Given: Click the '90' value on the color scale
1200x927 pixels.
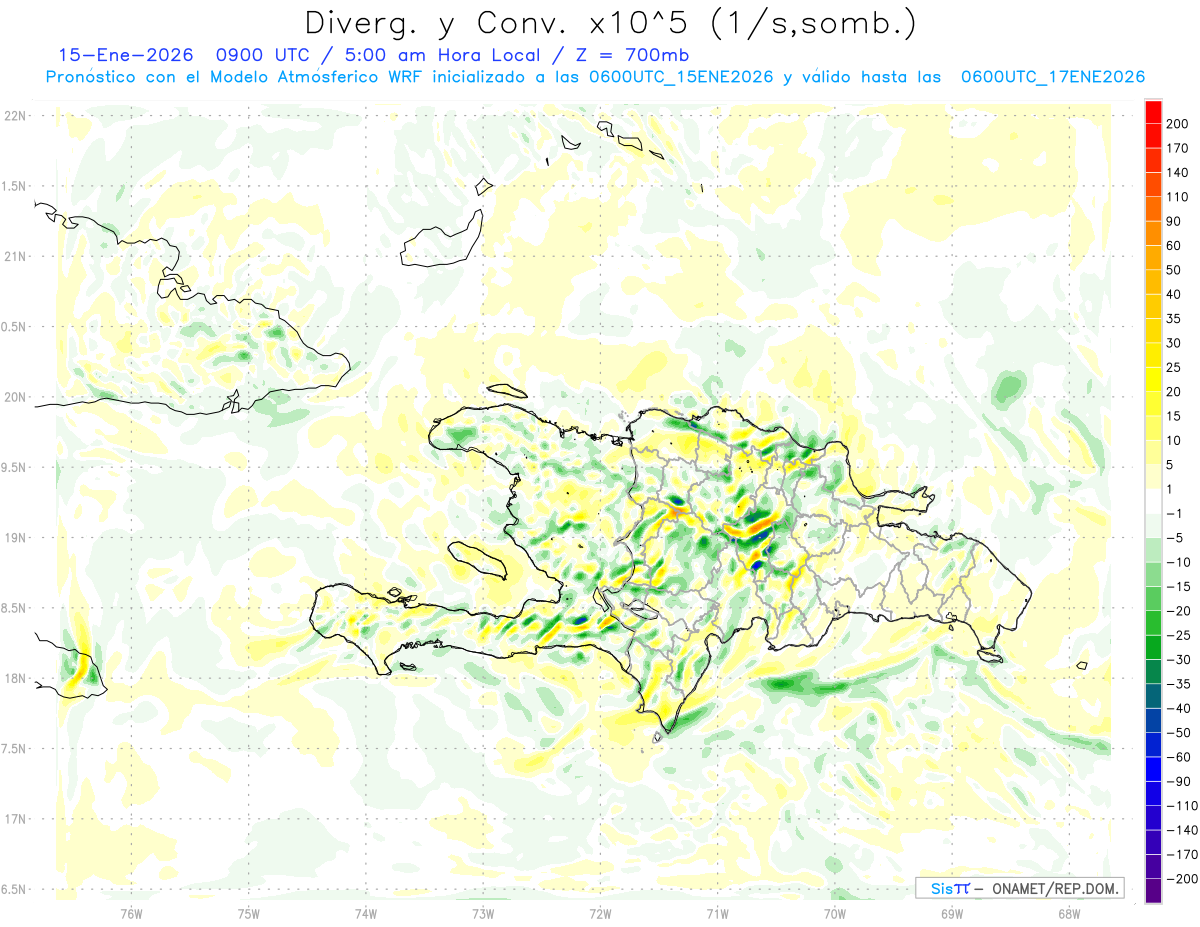Looking at the screenshot, I should (x=1174, y=221).
